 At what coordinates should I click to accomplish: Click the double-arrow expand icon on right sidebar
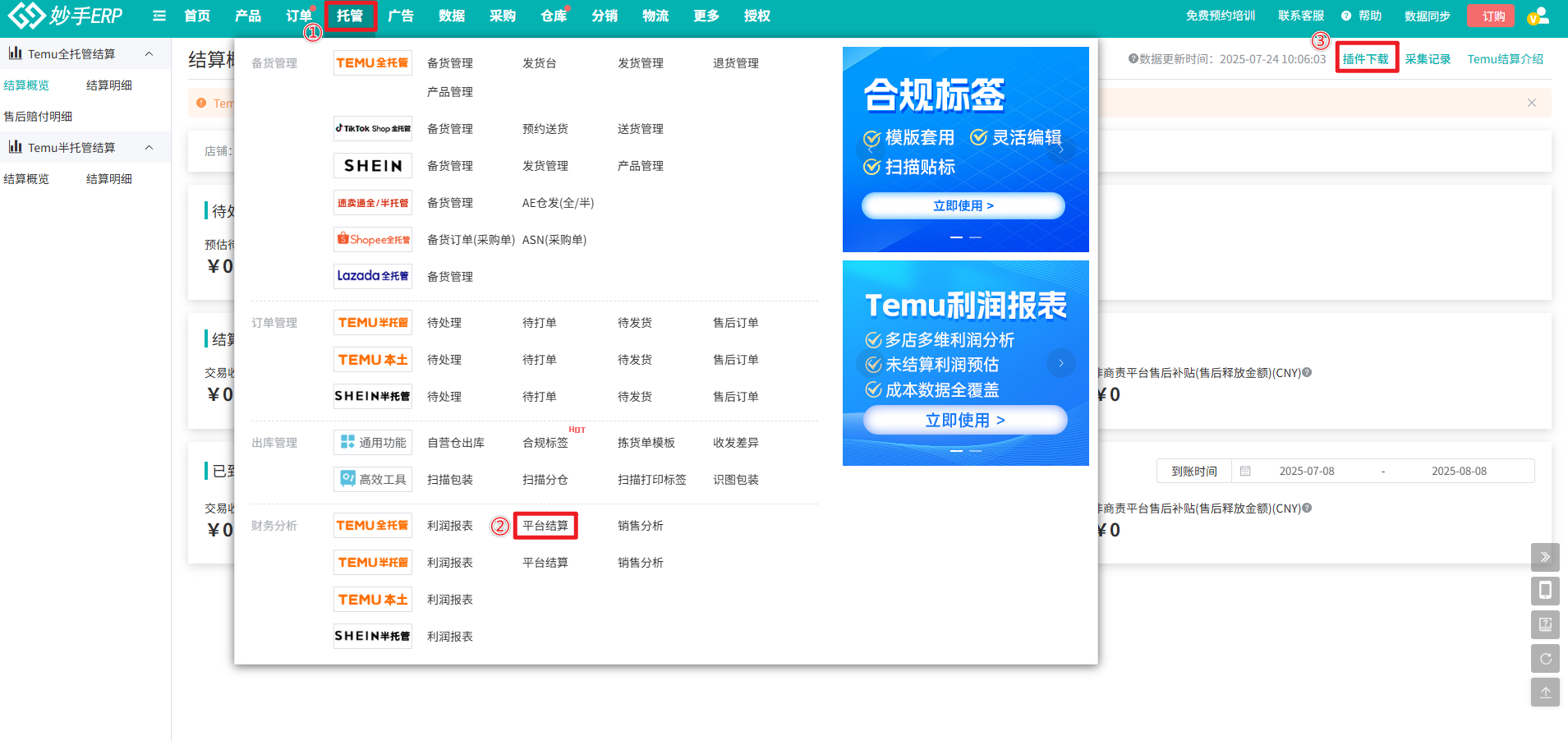pos(1545,557)
